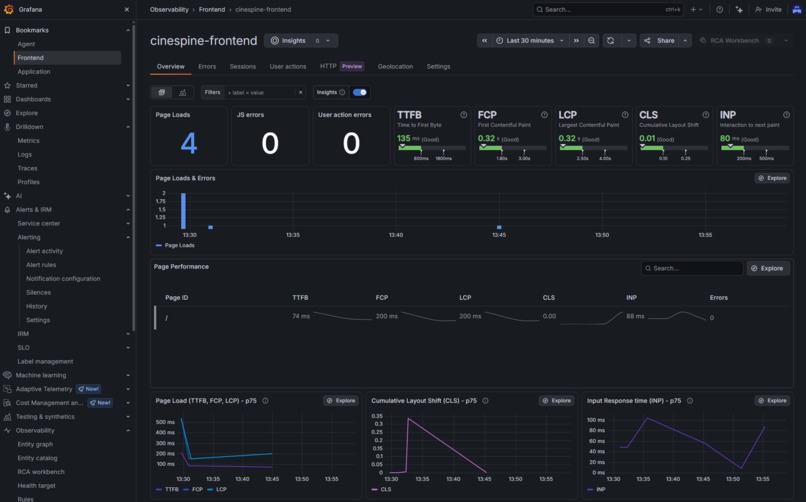Open the CLS help icon
Viewport: 806px width, 502px height.
coord(706,115)
